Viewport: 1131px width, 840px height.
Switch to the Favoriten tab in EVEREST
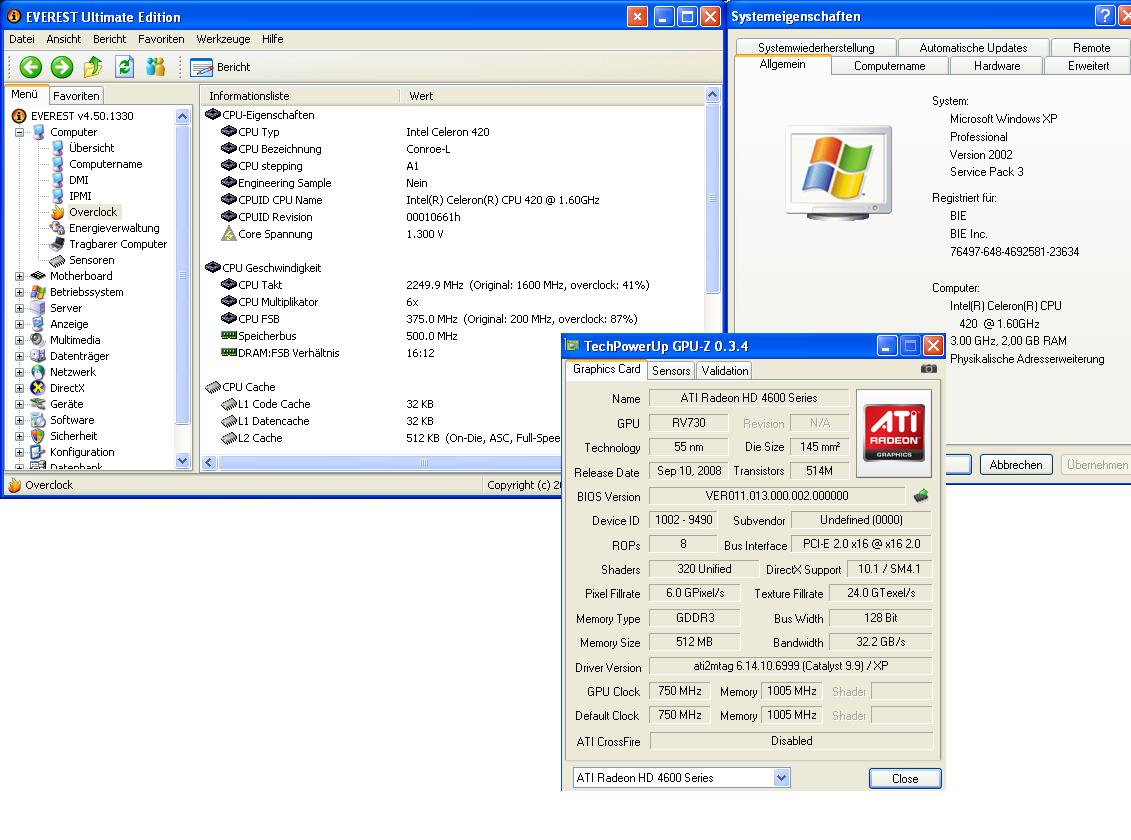pyautogui.click(x=76, y=95)
